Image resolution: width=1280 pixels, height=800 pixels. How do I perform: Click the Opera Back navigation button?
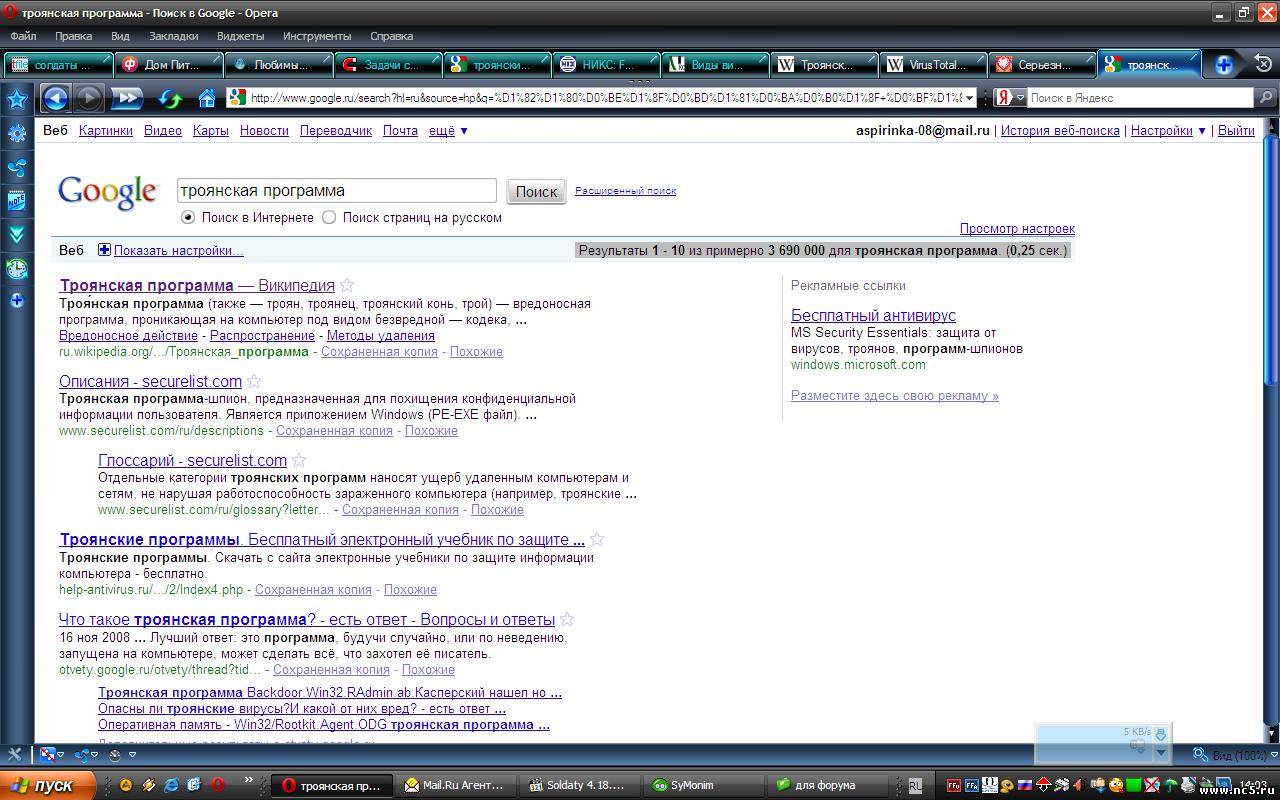point(55,98)
